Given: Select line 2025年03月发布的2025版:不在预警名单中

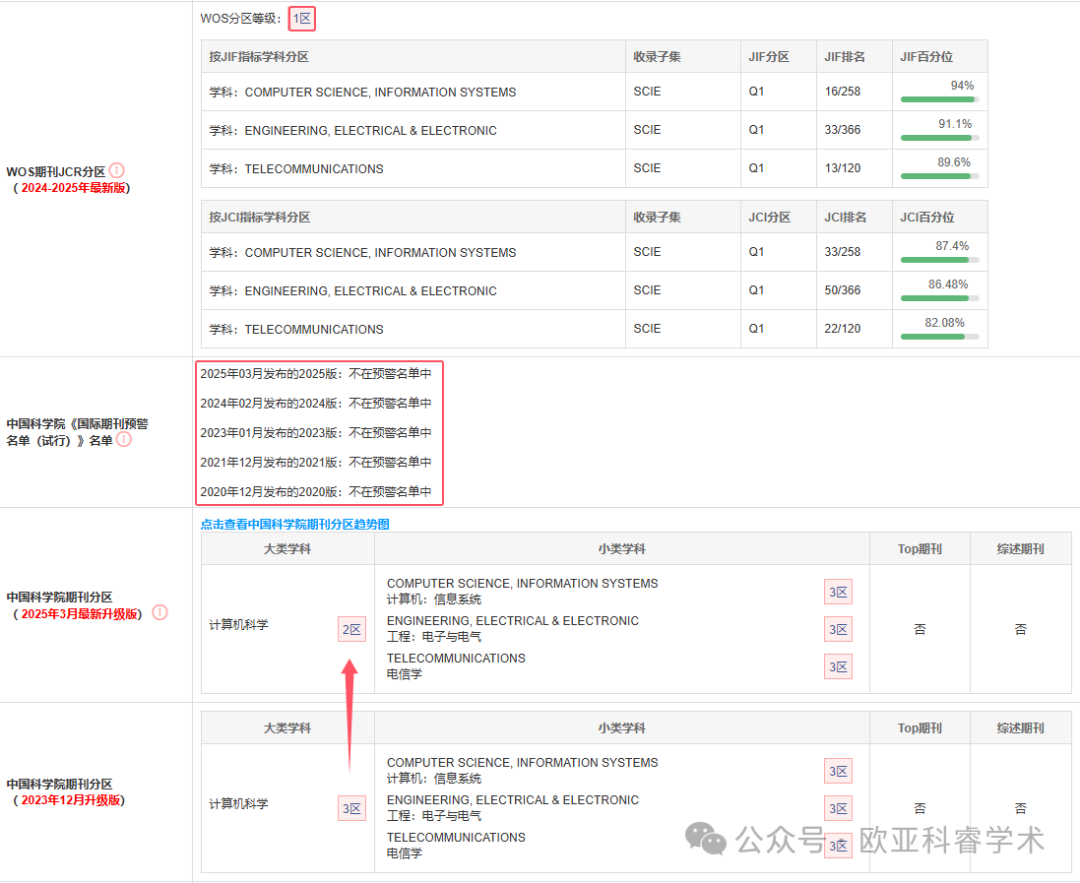Looking at the screenshot, I should 315,373.
